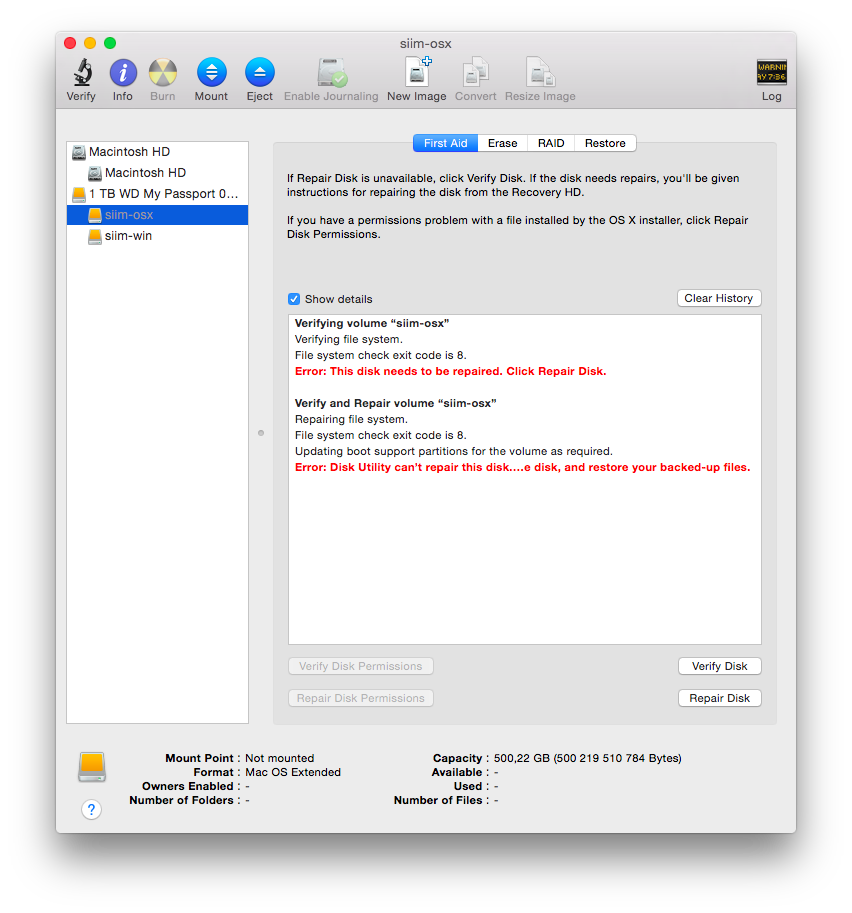The image size is (852, 913).
Task: Click the Convert toolbar icon
Action: coord(476,72)
